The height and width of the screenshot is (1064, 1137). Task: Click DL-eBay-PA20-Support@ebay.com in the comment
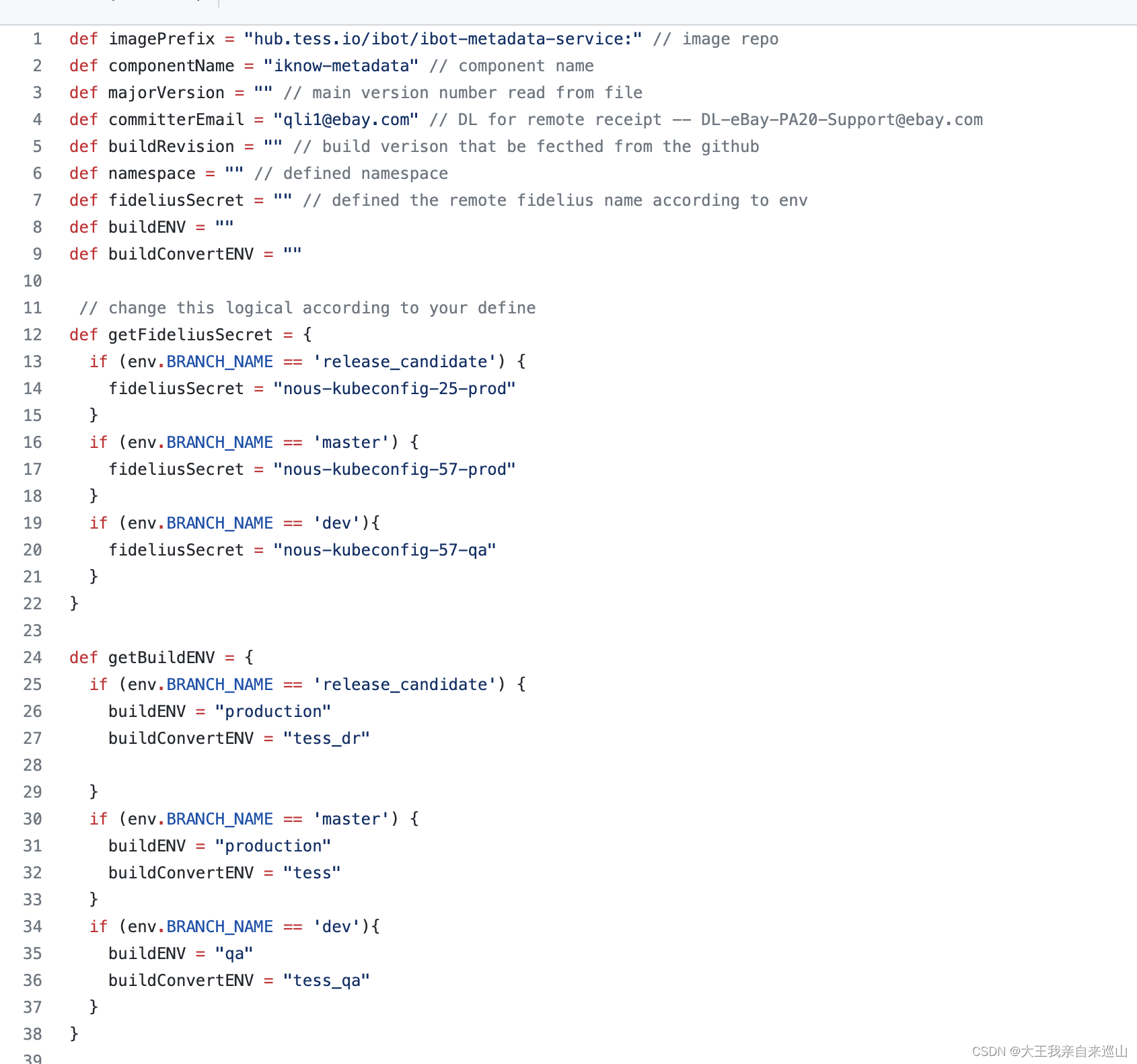pos(842,120)
